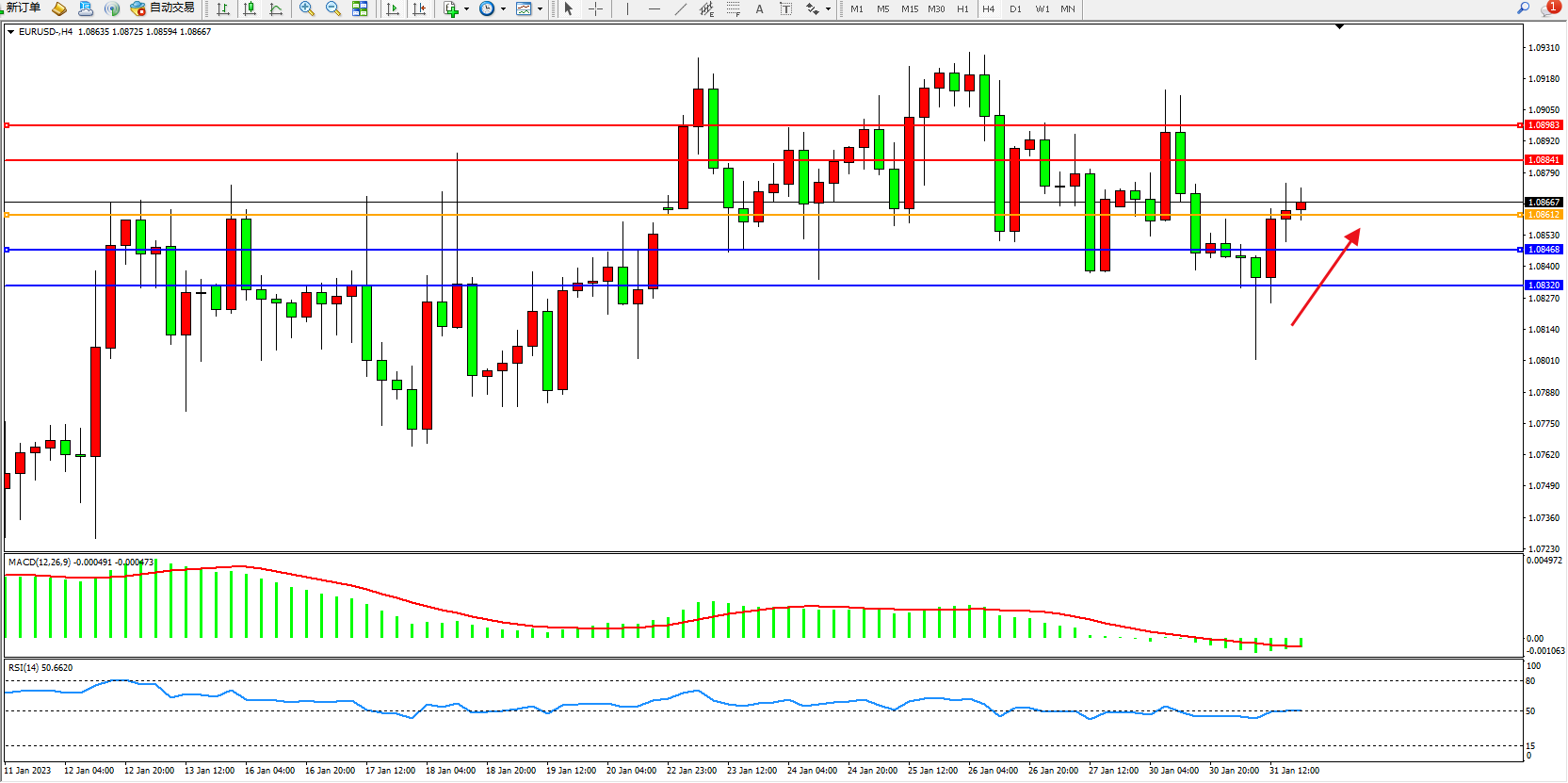
Task: Switch to the H1 timeframe
Action: tap(962, 9)
